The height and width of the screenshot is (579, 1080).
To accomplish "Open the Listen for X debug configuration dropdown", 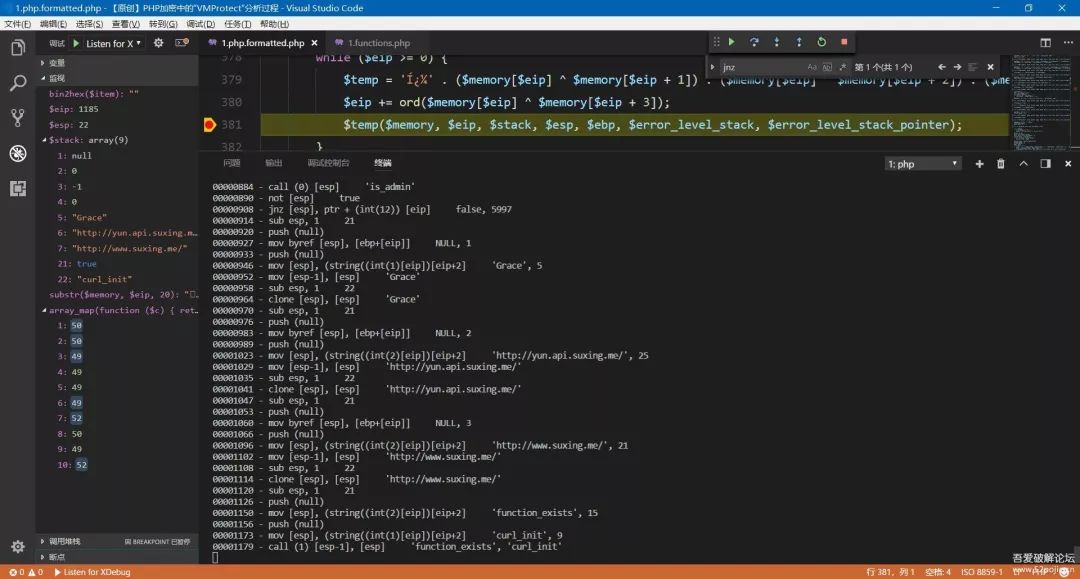I will [x=114, y=43].
